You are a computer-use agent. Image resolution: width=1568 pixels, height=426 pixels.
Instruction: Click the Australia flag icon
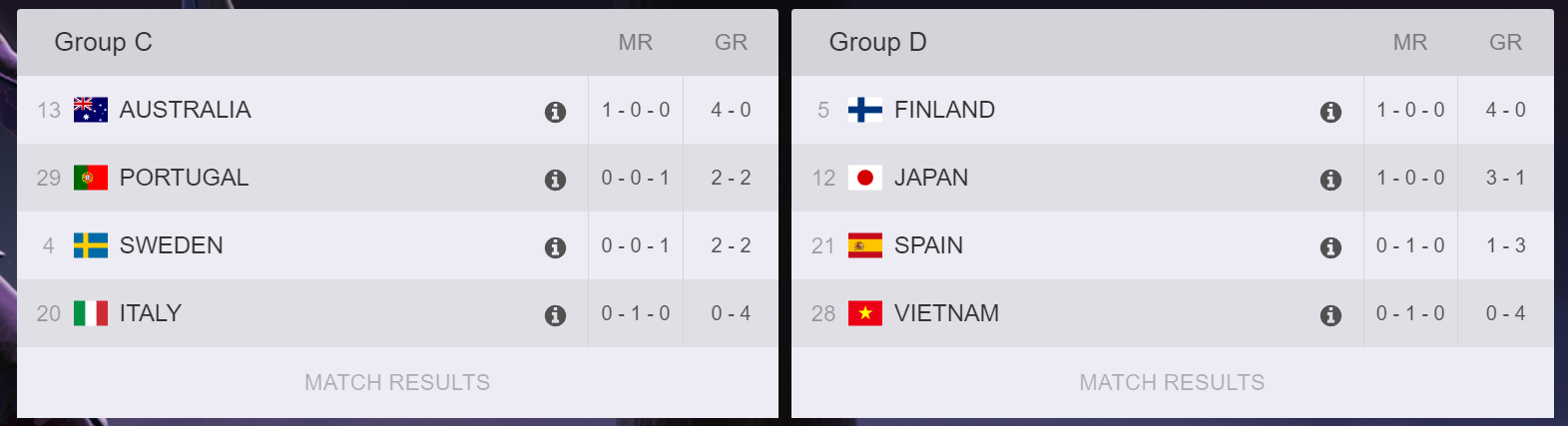(91, 110)
